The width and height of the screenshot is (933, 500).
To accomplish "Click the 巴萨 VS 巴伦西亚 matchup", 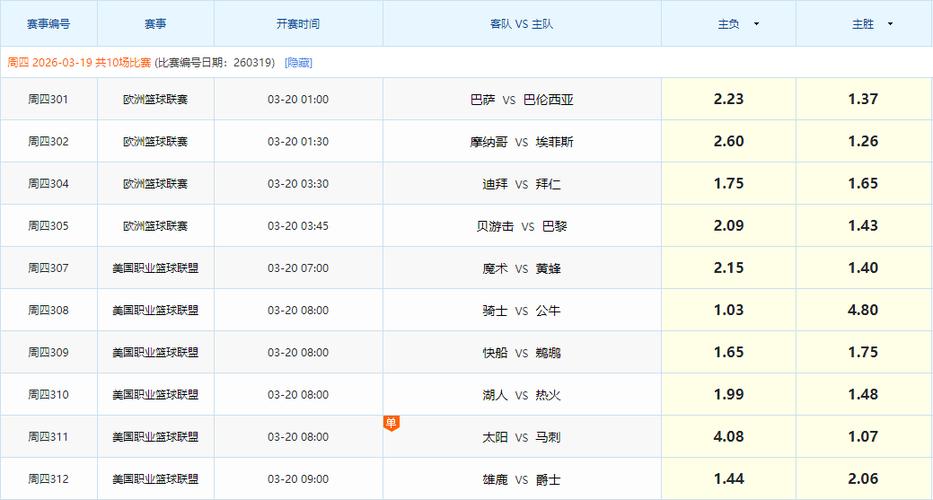I will point(522,99).
